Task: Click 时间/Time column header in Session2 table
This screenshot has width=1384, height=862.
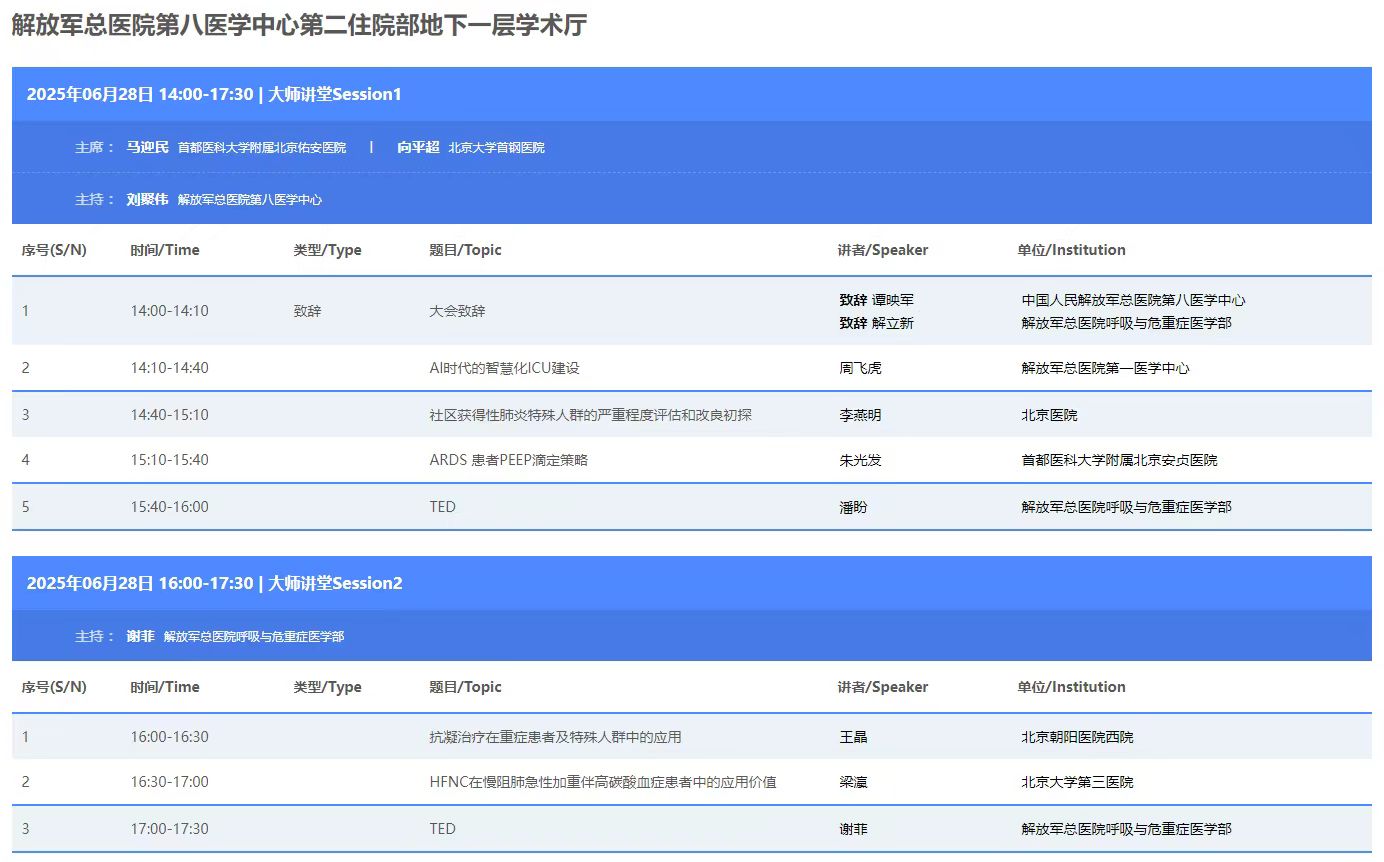Action: (x=165, y=687)
